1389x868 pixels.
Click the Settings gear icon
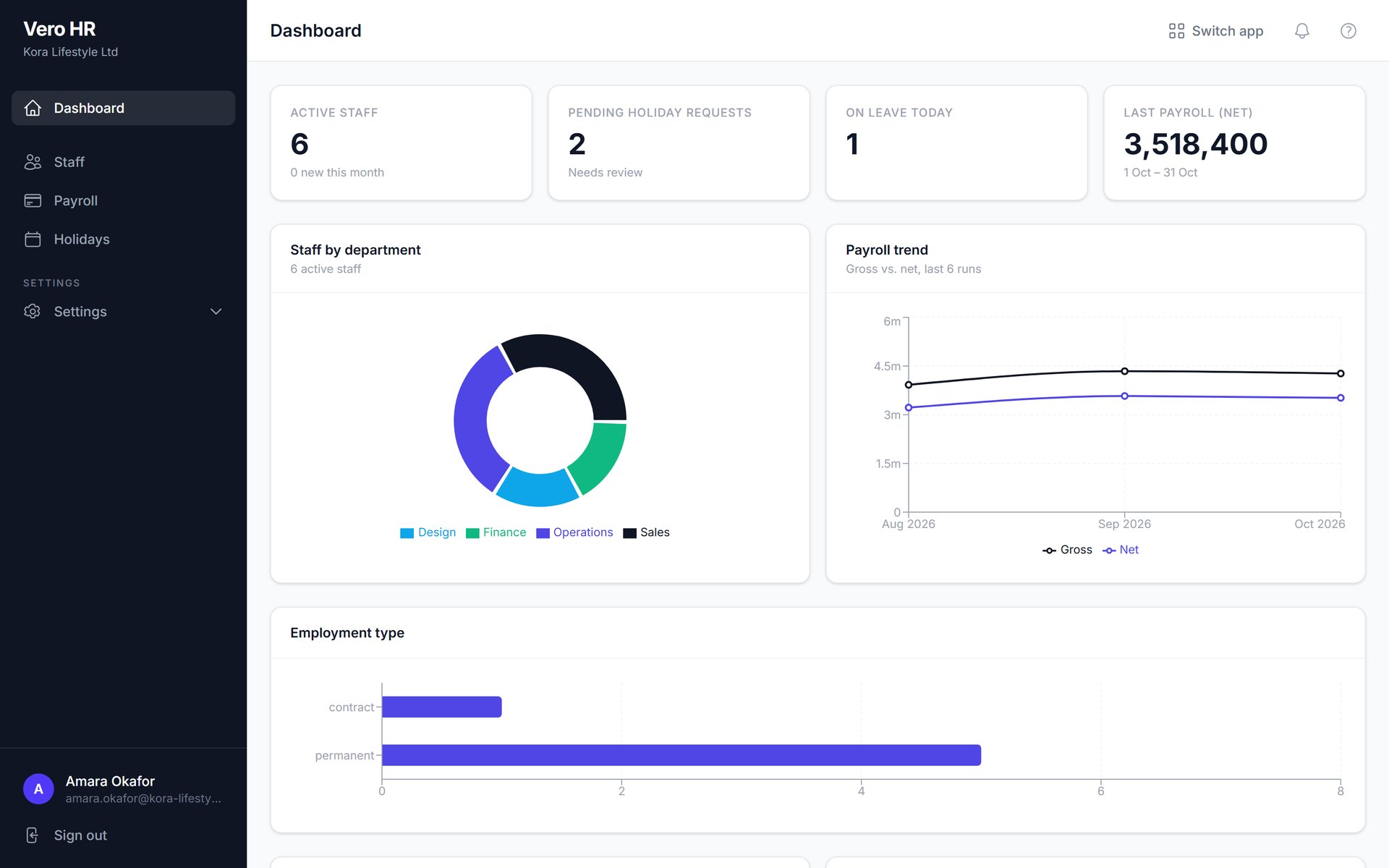[x=33, y=311]
